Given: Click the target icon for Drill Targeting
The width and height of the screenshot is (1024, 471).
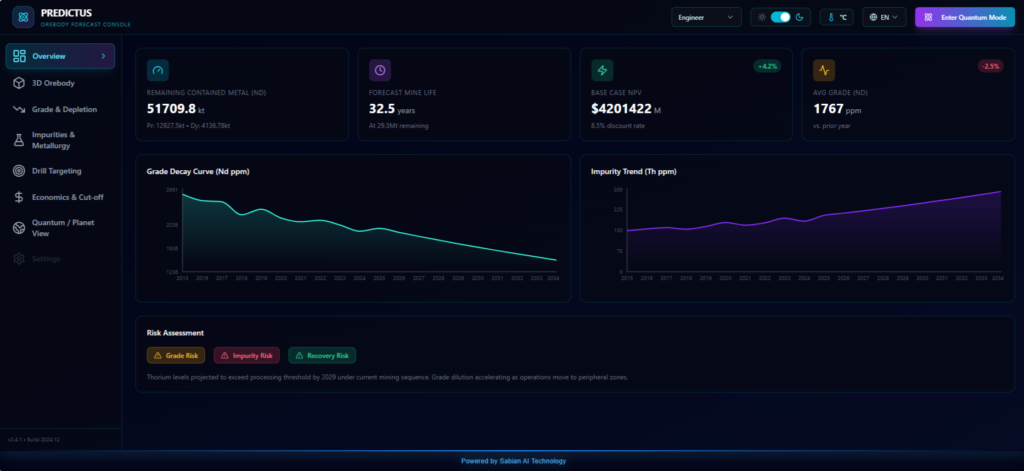Looking at the screenshot, I should (x=19, y=171).
